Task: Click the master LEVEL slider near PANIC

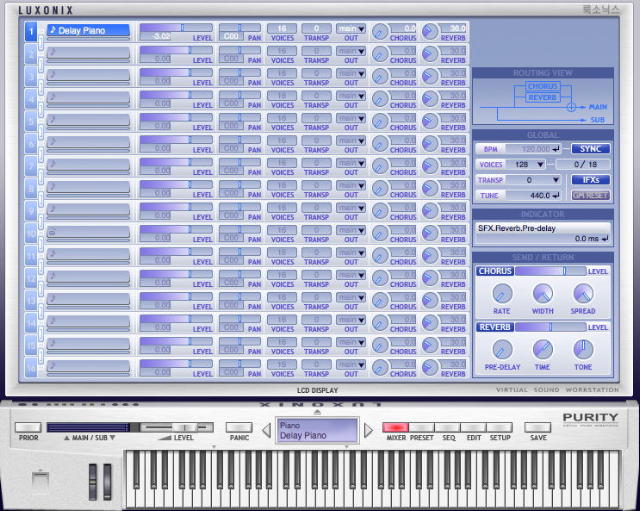Action: click(177, 427)
